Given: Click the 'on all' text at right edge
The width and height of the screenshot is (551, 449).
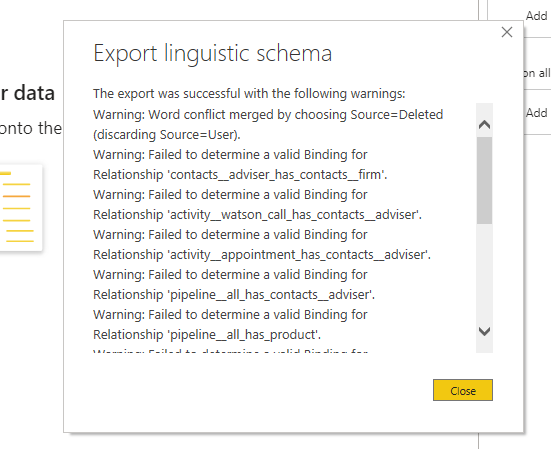Looking at the screenshot, I should point(537,73).
